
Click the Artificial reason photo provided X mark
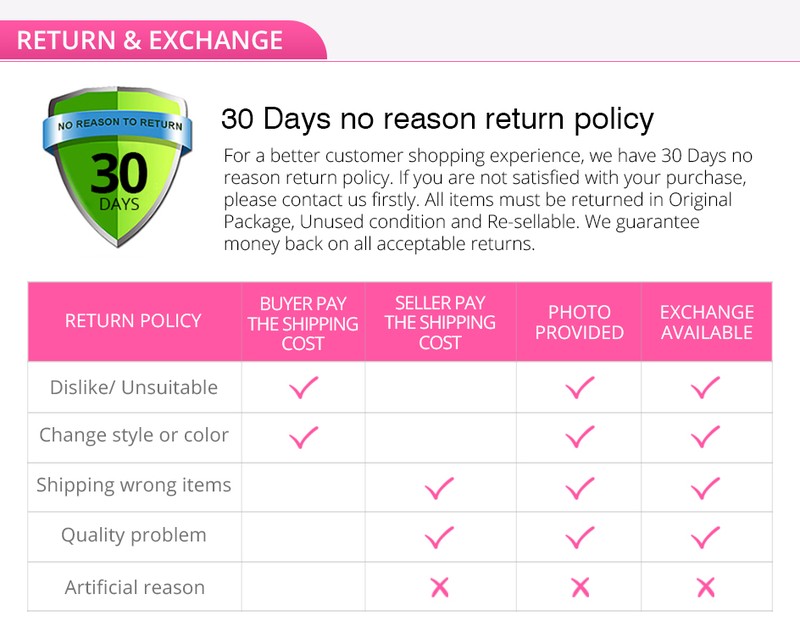pyautogui.click(x=579, y=587)
